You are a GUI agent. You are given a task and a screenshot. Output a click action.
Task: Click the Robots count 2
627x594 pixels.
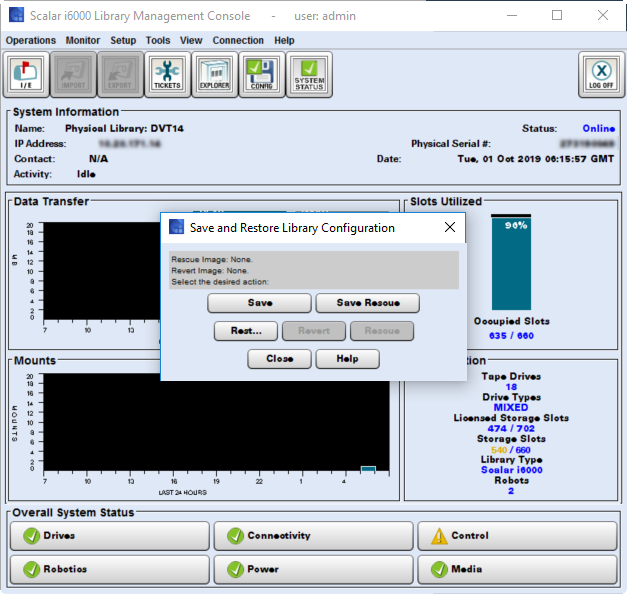tap(511, 491)
